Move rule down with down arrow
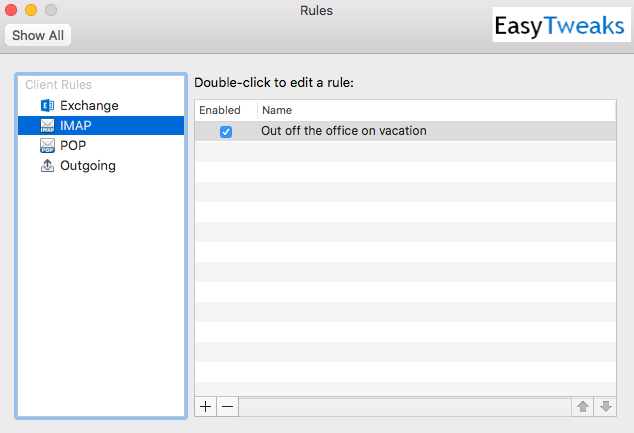634x433 pixels. pyautogui.click(x=605, y=406)
